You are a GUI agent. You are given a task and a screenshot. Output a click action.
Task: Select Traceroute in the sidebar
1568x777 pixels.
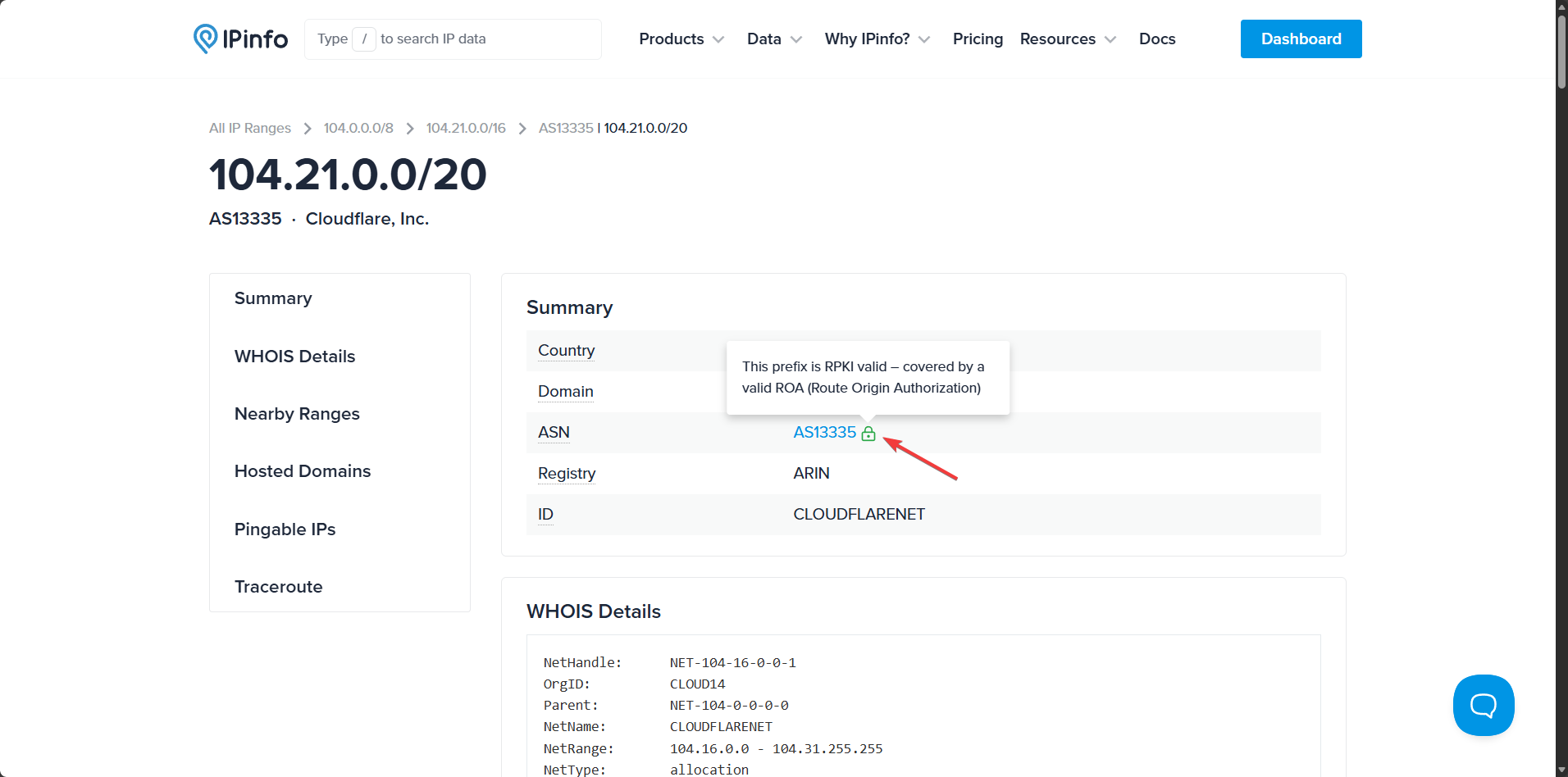278,586
